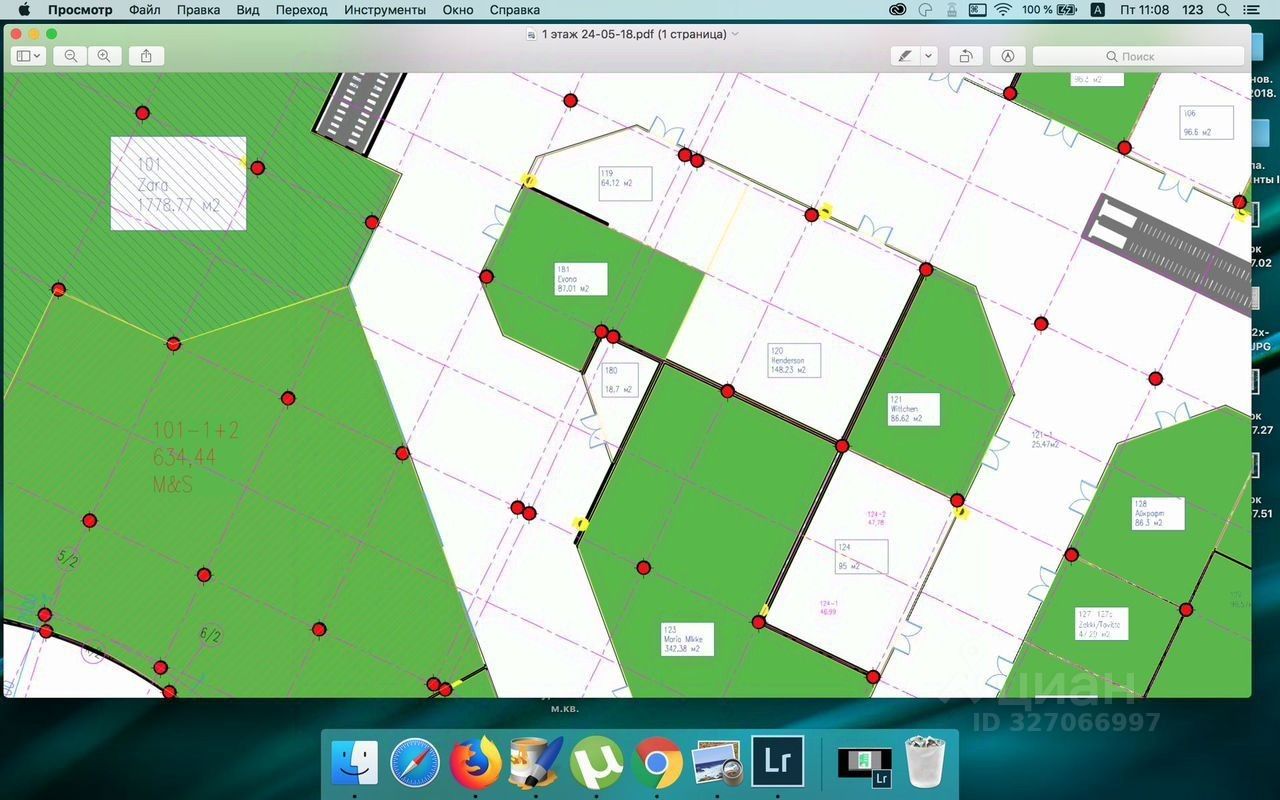Open the clock showing Пт 11:08
Viewport: 1280px width, 800px height.
tap(1144, 10)
